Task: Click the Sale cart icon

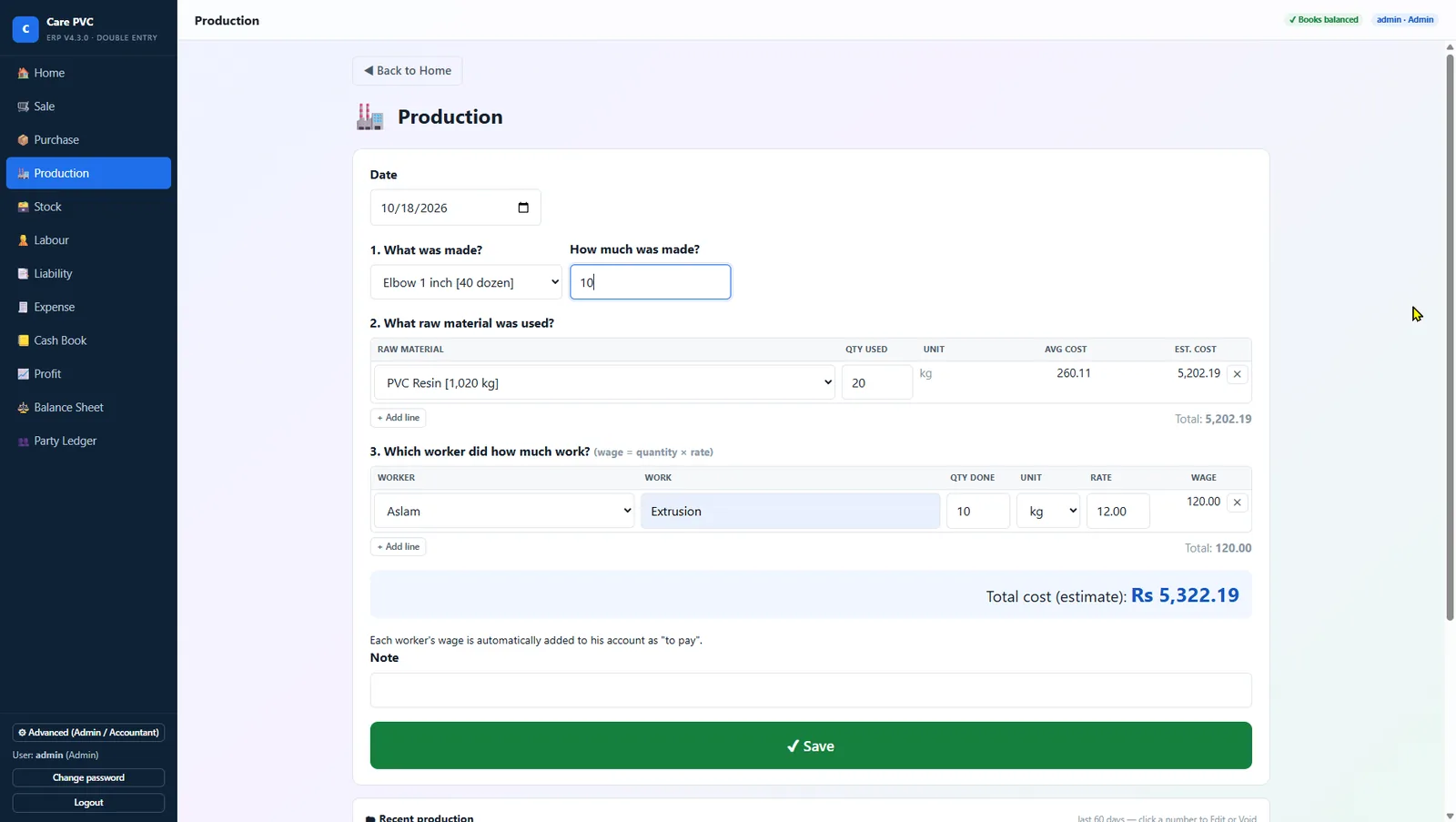Action: tap(24, 107)
